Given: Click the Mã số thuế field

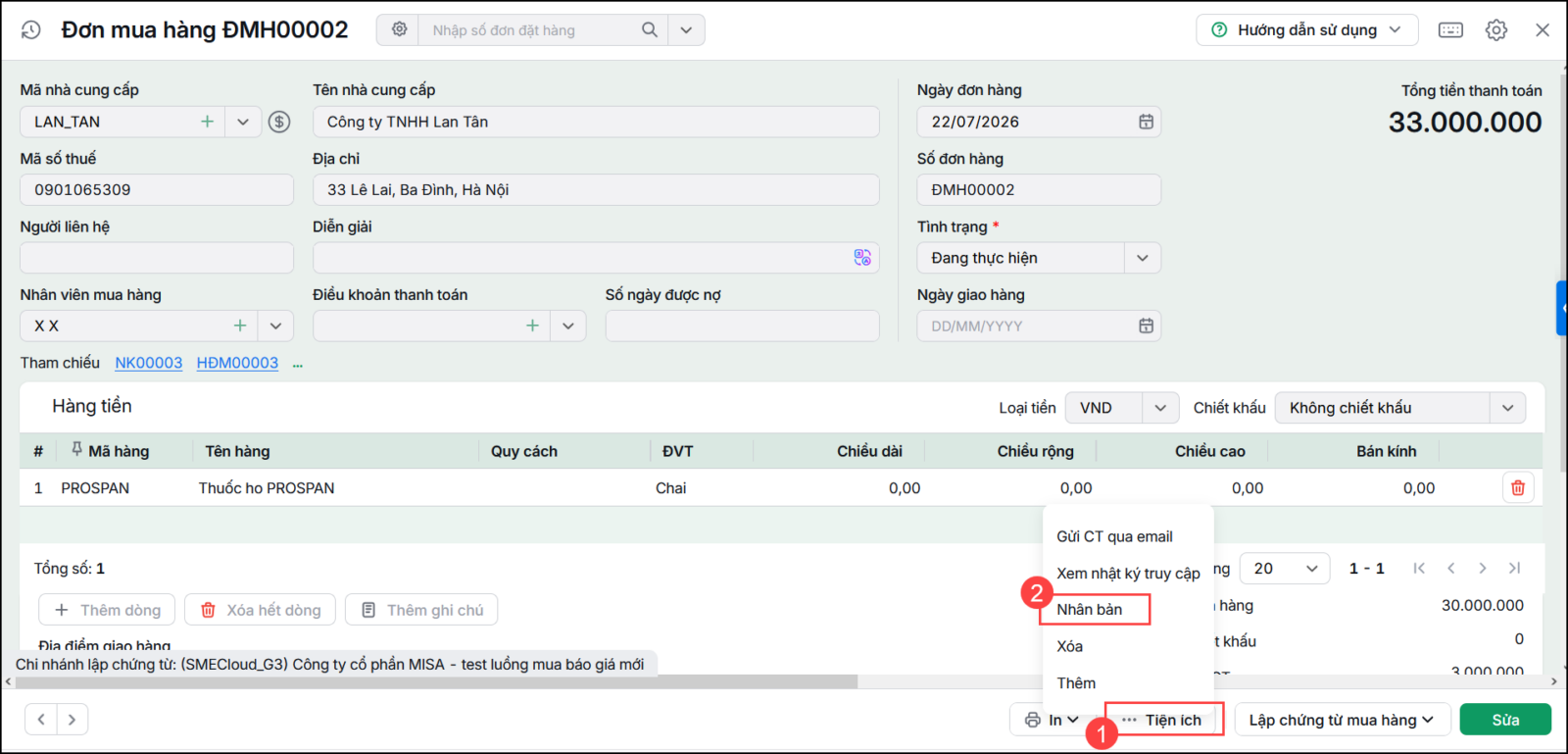Looking at the screenshot, I should point(157,189).
